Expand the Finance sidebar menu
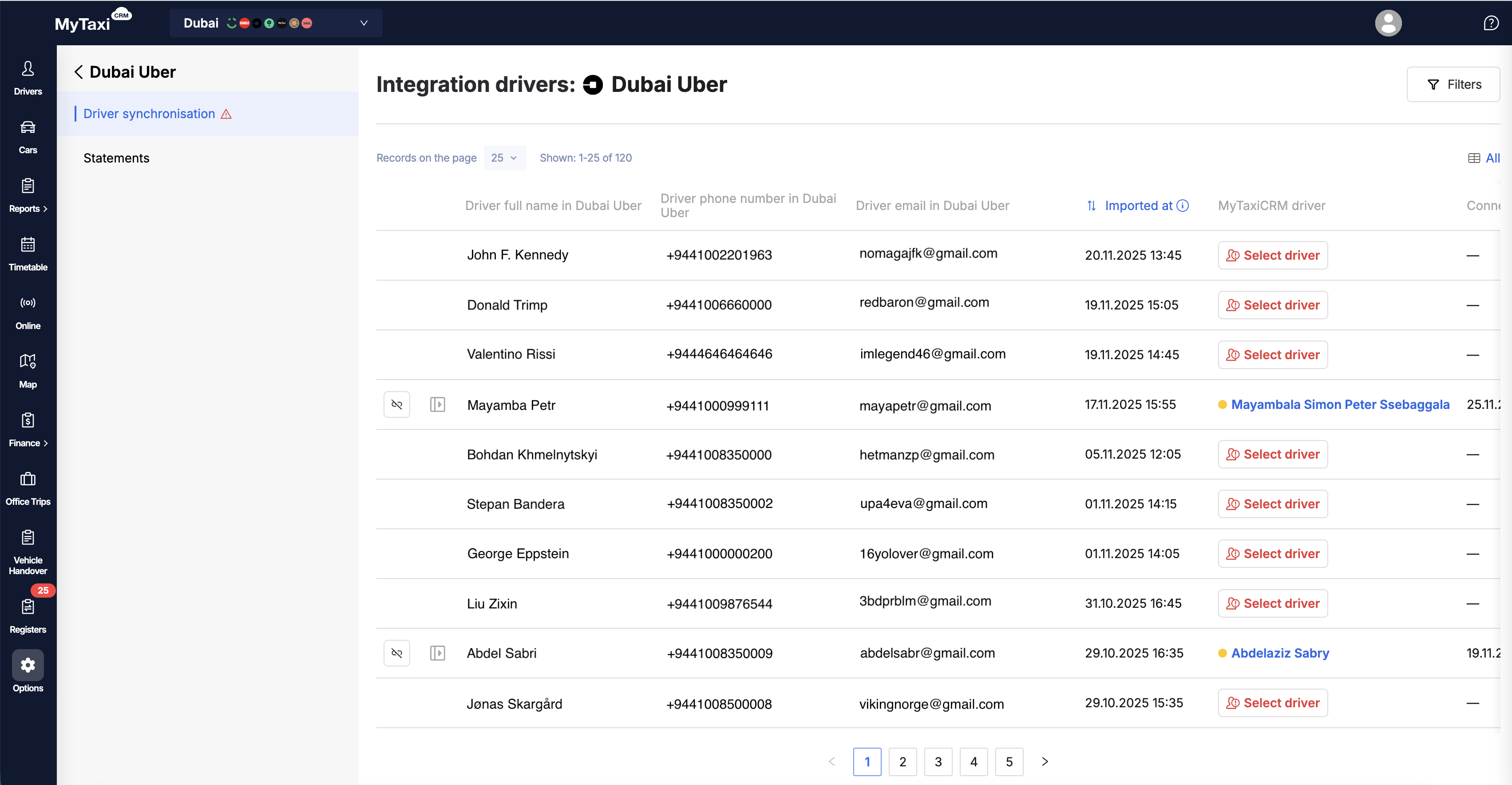The height and width of the screenshot is (785, 1512). click(x=28, y=430)
